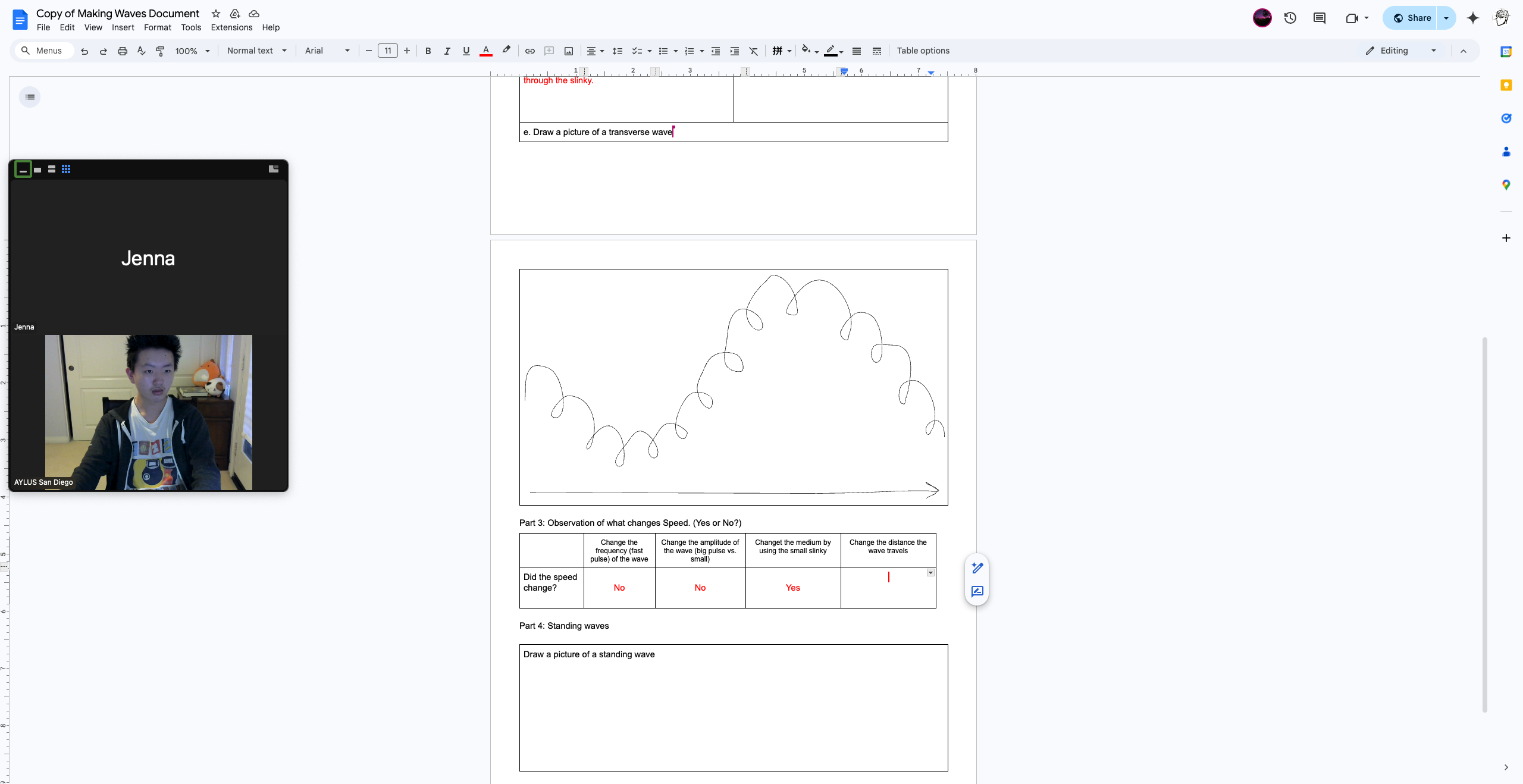Open version history clock icon
Viewport: 1523px width, 784px height.
(x=1290, y=18)
